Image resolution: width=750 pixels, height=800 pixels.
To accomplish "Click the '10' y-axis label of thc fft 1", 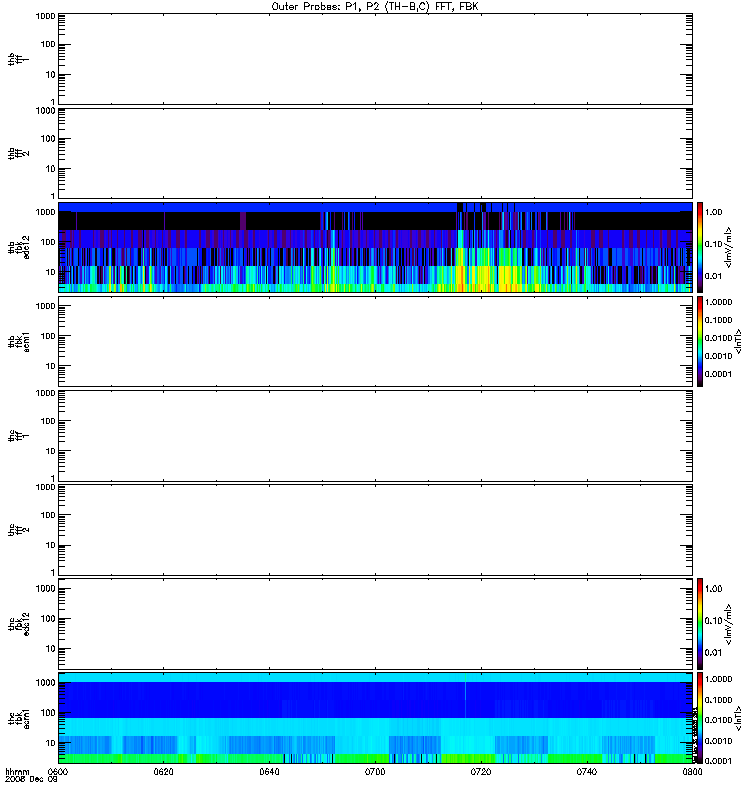I will 51,451.
